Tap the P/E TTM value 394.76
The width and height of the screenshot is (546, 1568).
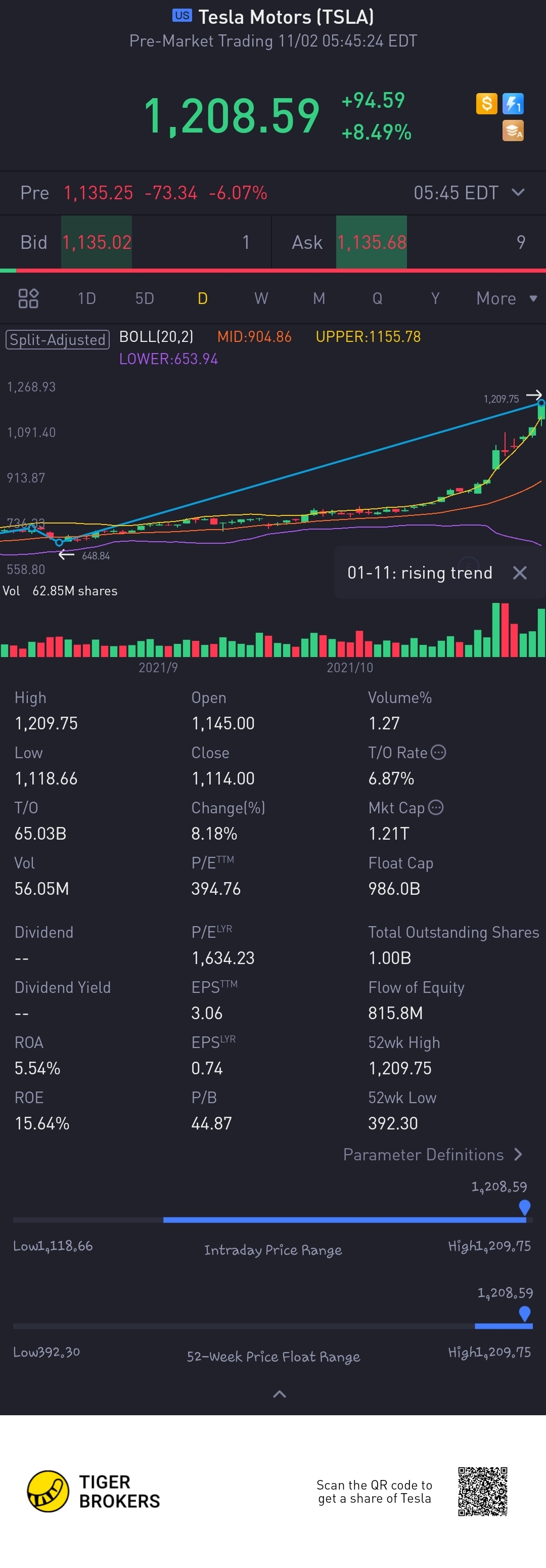pyautogui.click(x=216, y=889)
